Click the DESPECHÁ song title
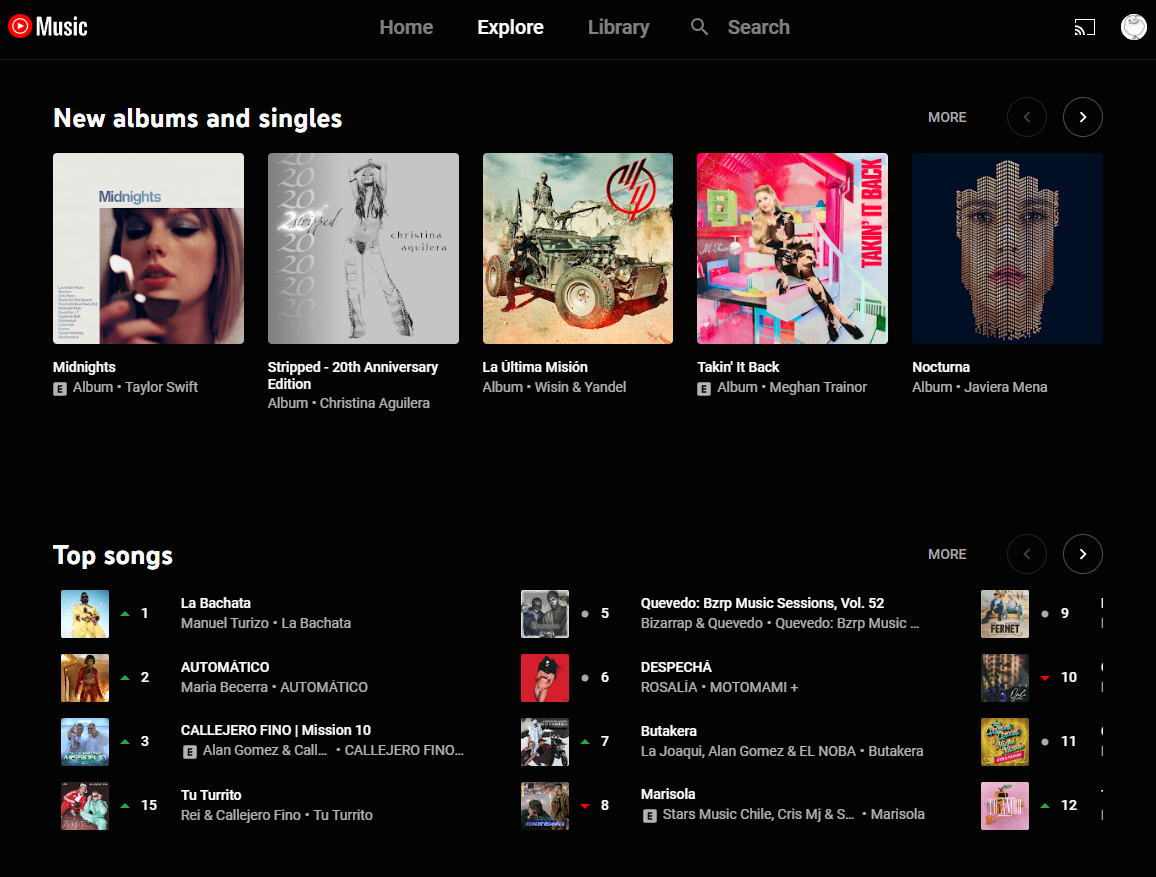This screenshot has width=1156, height=877. pos(676,667)
